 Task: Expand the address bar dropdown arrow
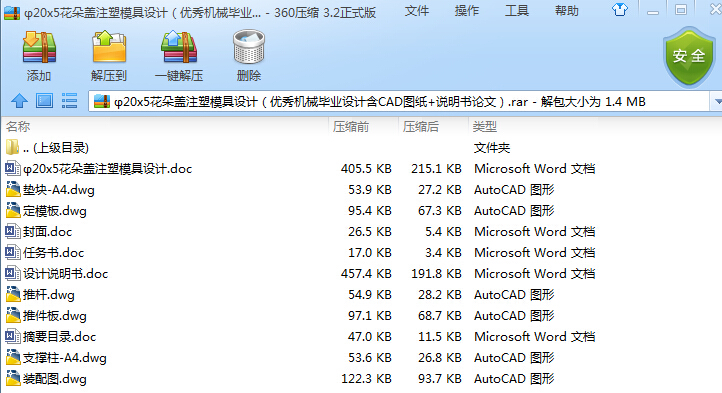716,101
